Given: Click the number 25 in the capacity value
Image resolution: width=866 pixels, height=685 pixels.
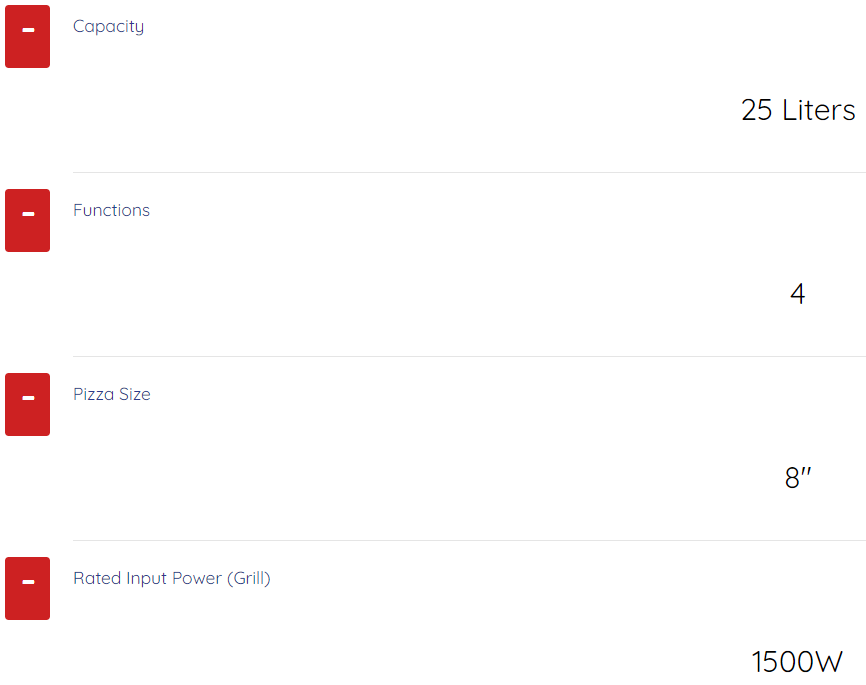Looking at the screenshot, I should 757,110.
